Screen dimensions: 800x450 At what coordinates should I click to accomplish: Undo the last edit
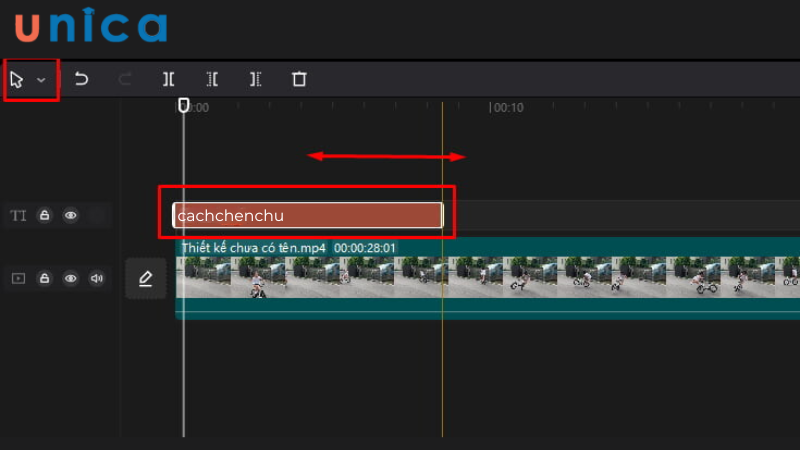[81, 79]
